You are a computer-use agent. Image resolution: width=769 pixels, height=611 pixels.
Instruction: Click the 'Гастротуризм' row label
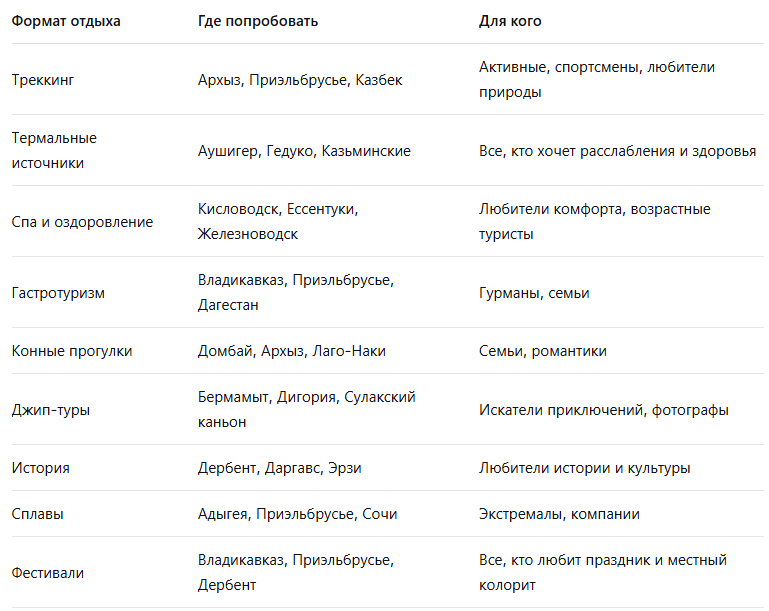[x=58, y=293]
